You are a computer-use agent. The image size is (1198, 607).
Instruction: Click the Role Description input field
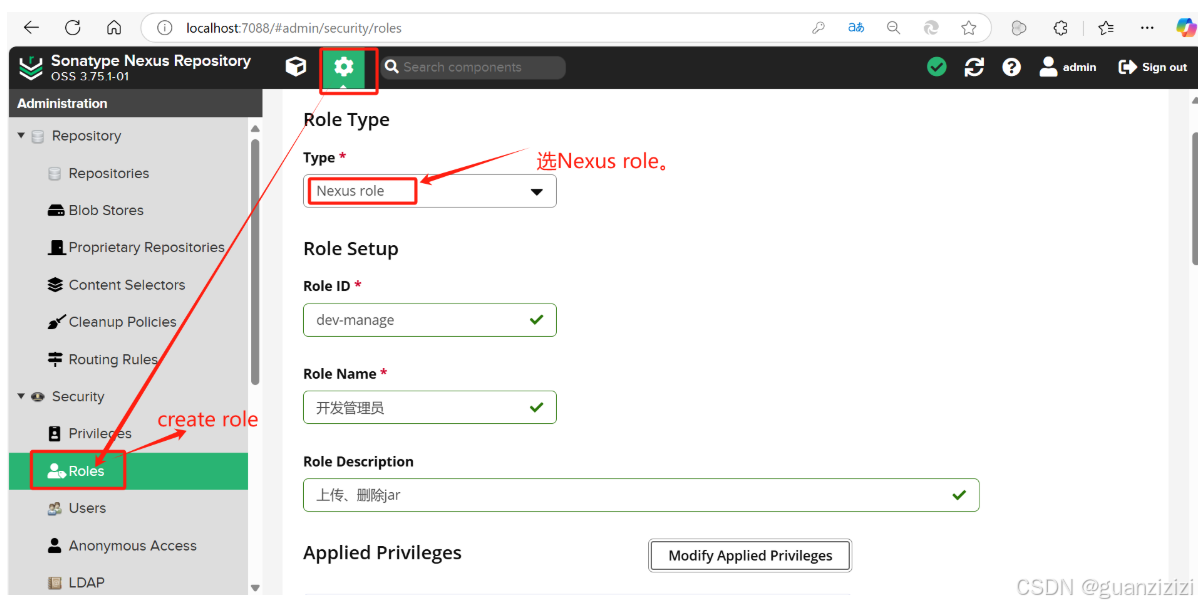click(641, 495)
